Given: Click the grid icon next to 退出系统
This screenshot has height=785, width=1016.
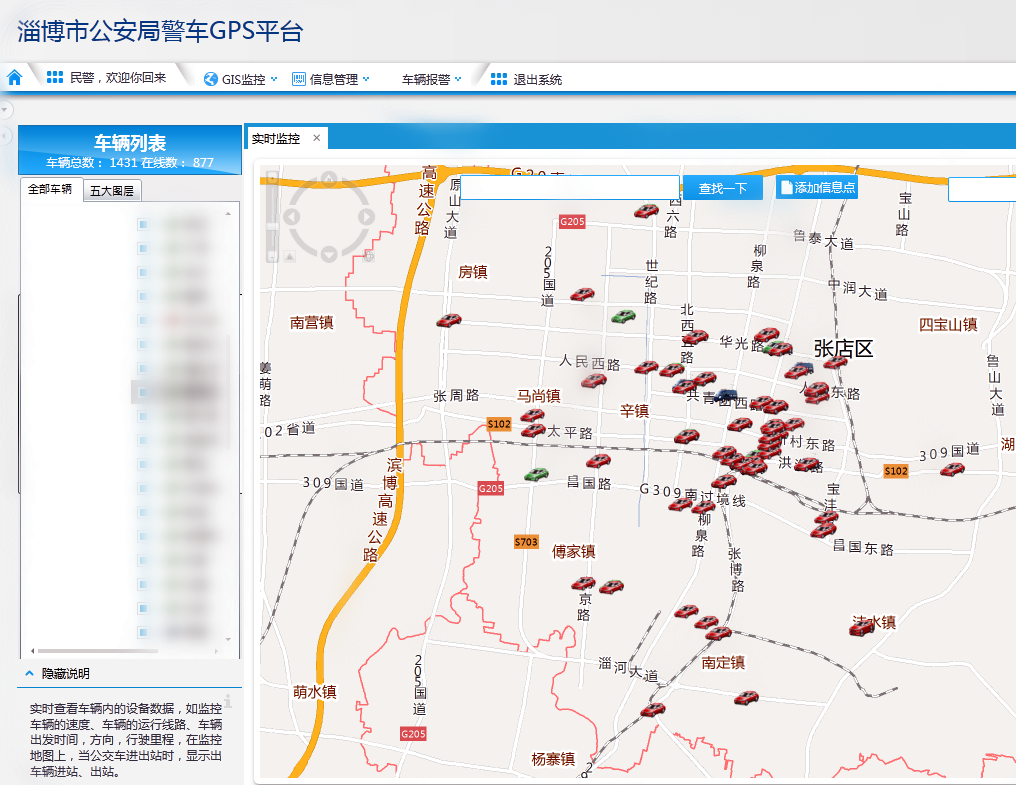Looking at the screenshot, I should coord(498,80).
